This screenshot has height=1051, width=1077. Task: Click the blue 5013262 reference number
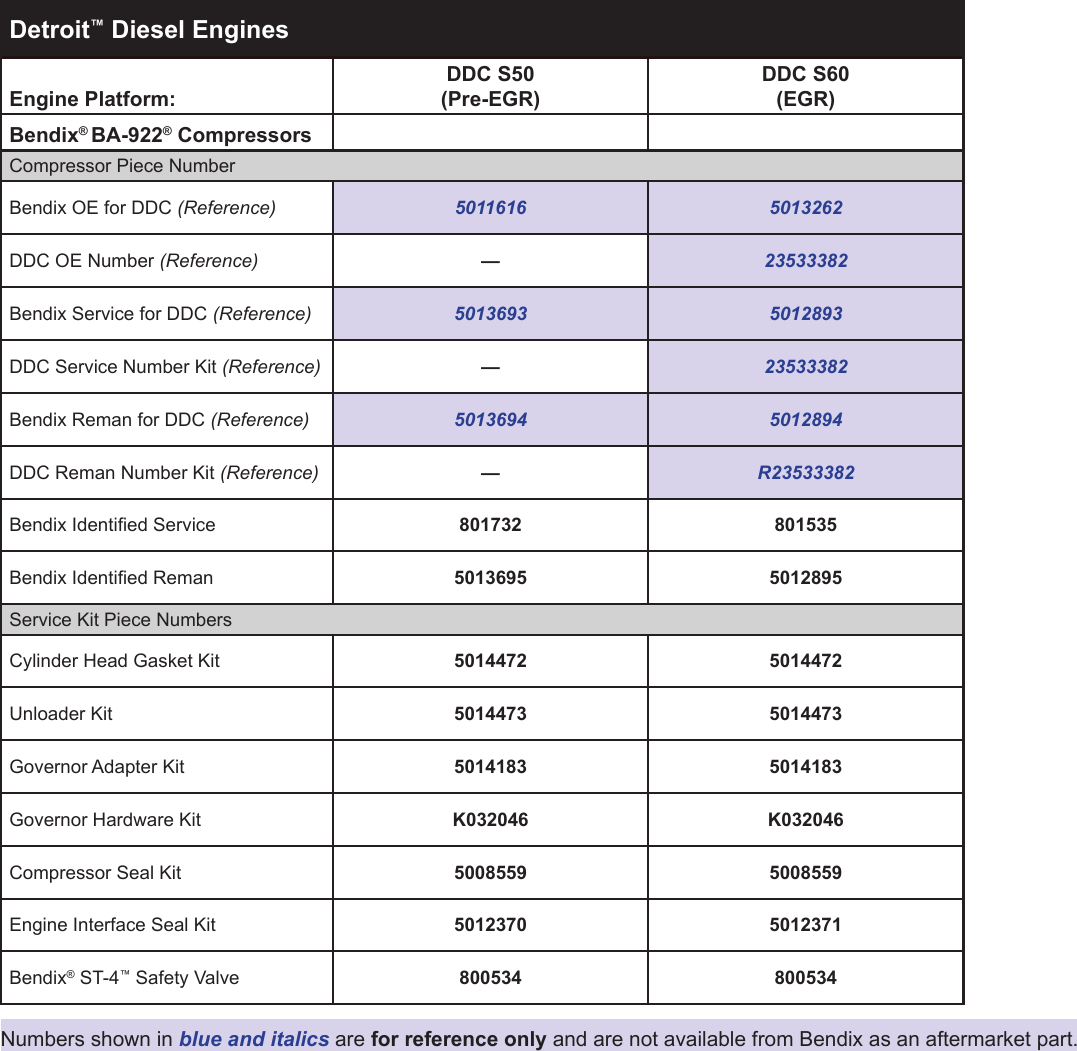coord(805,207)
